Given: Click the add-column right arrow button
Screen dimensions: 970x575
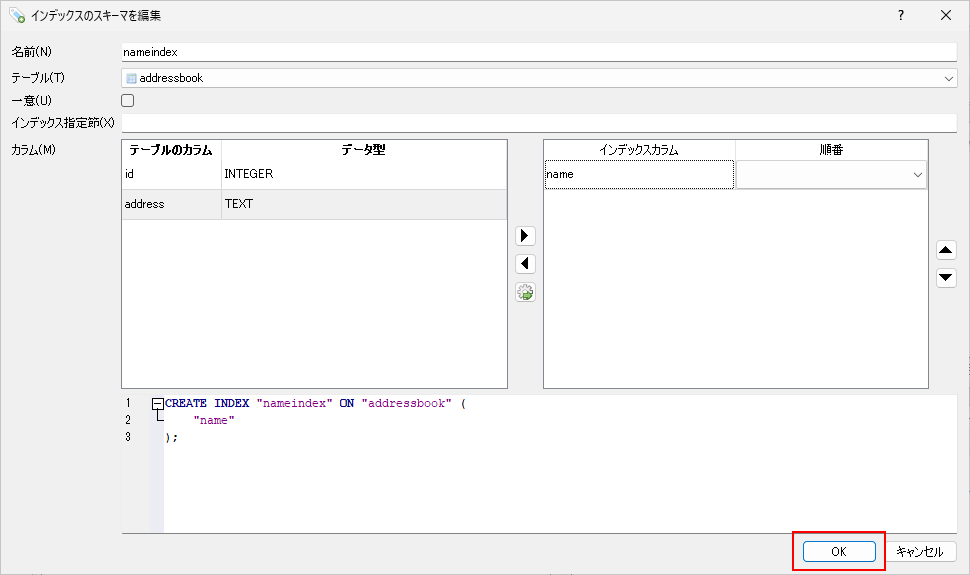Looking at the screenshot, I should coord(525,236).
